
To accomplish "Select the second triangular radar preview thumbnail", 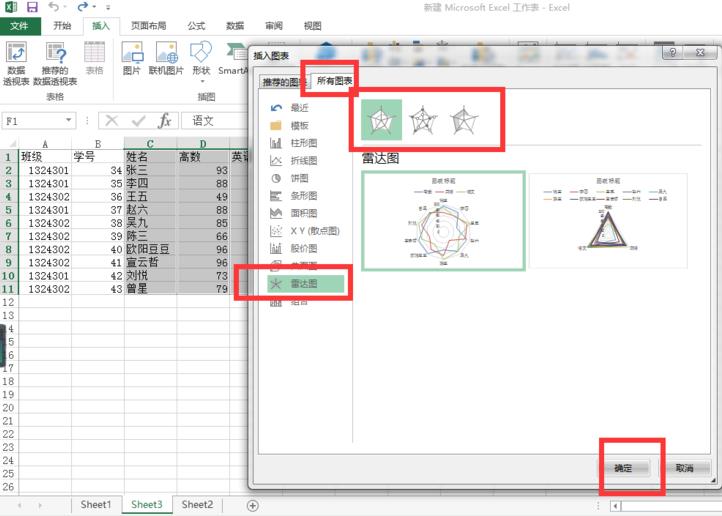I will coord(608,220).
